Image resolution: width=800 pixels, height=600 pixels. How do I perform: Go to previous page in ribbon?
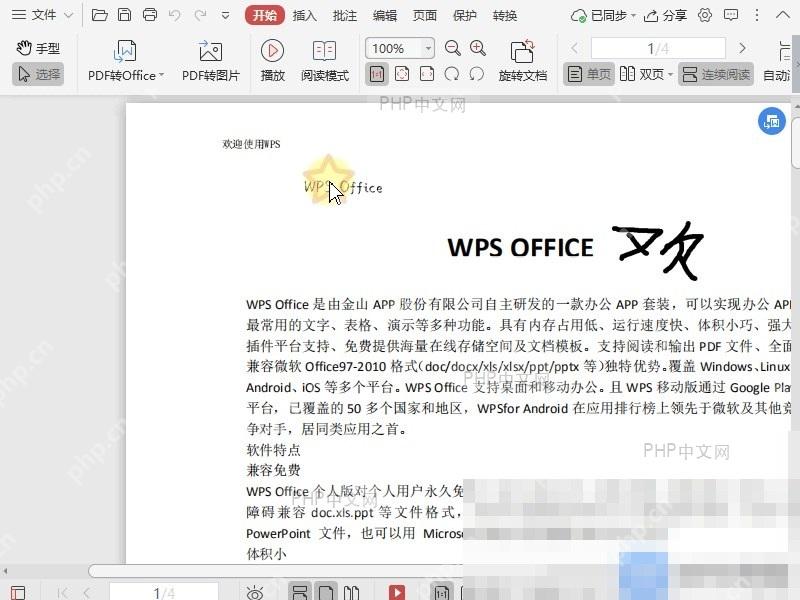pyautogui.click(x=574, y=48)
